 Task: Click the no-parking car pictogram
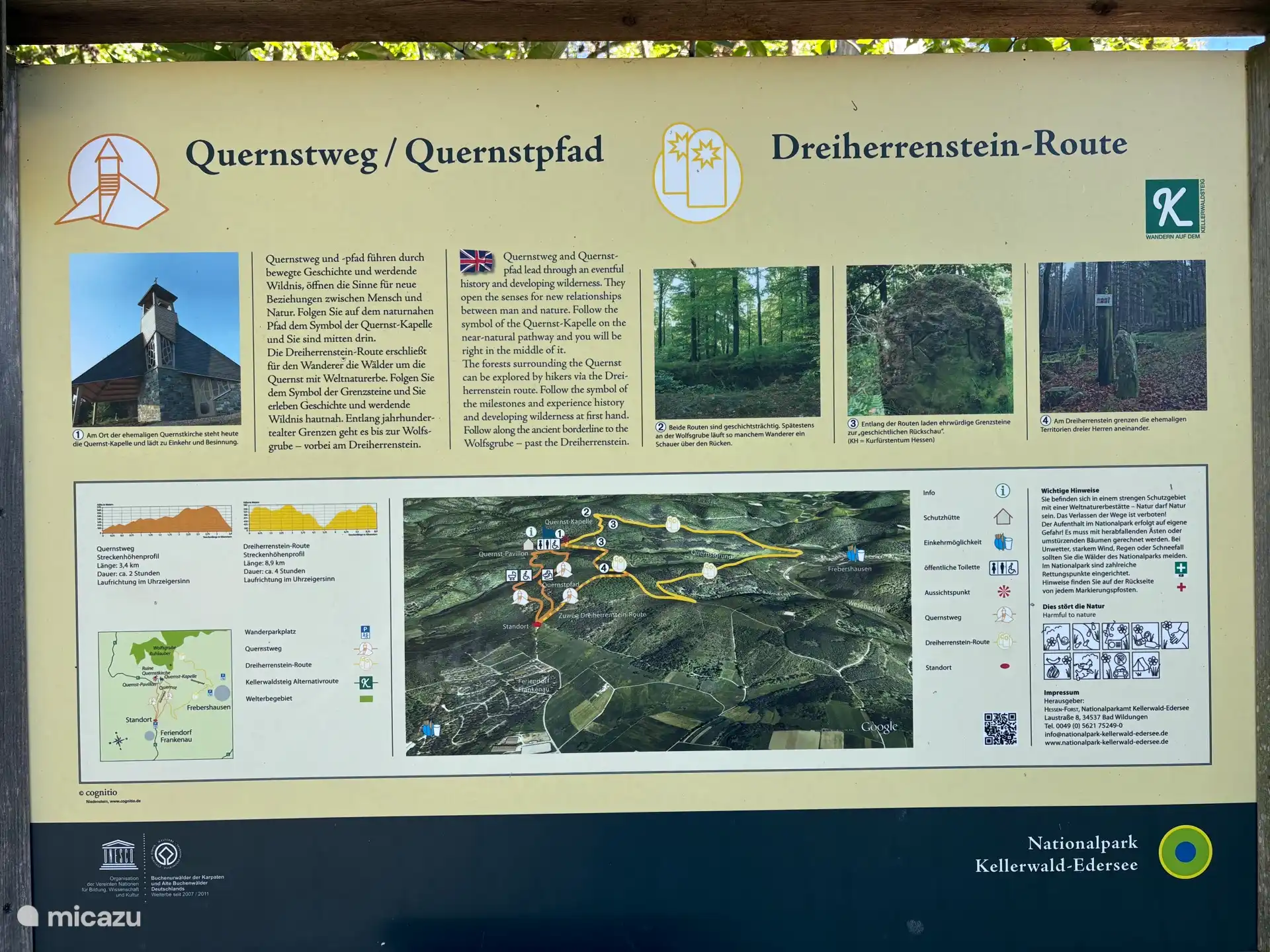pos(1116,665)
